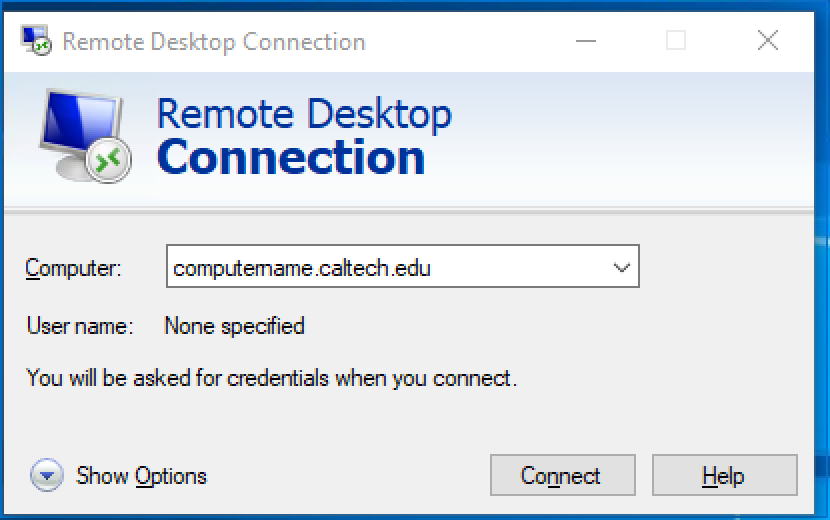This screenshot has width=830, height=520.
Task: Click the window title bar text
Action: pos(213,42)
